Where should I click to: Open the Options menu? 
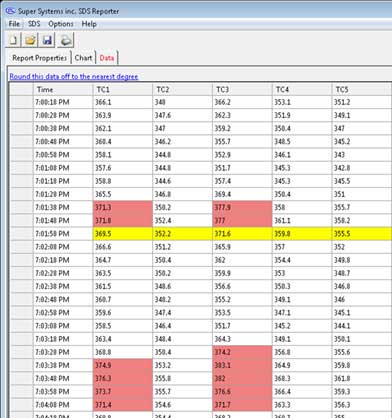tap(61, 24)
